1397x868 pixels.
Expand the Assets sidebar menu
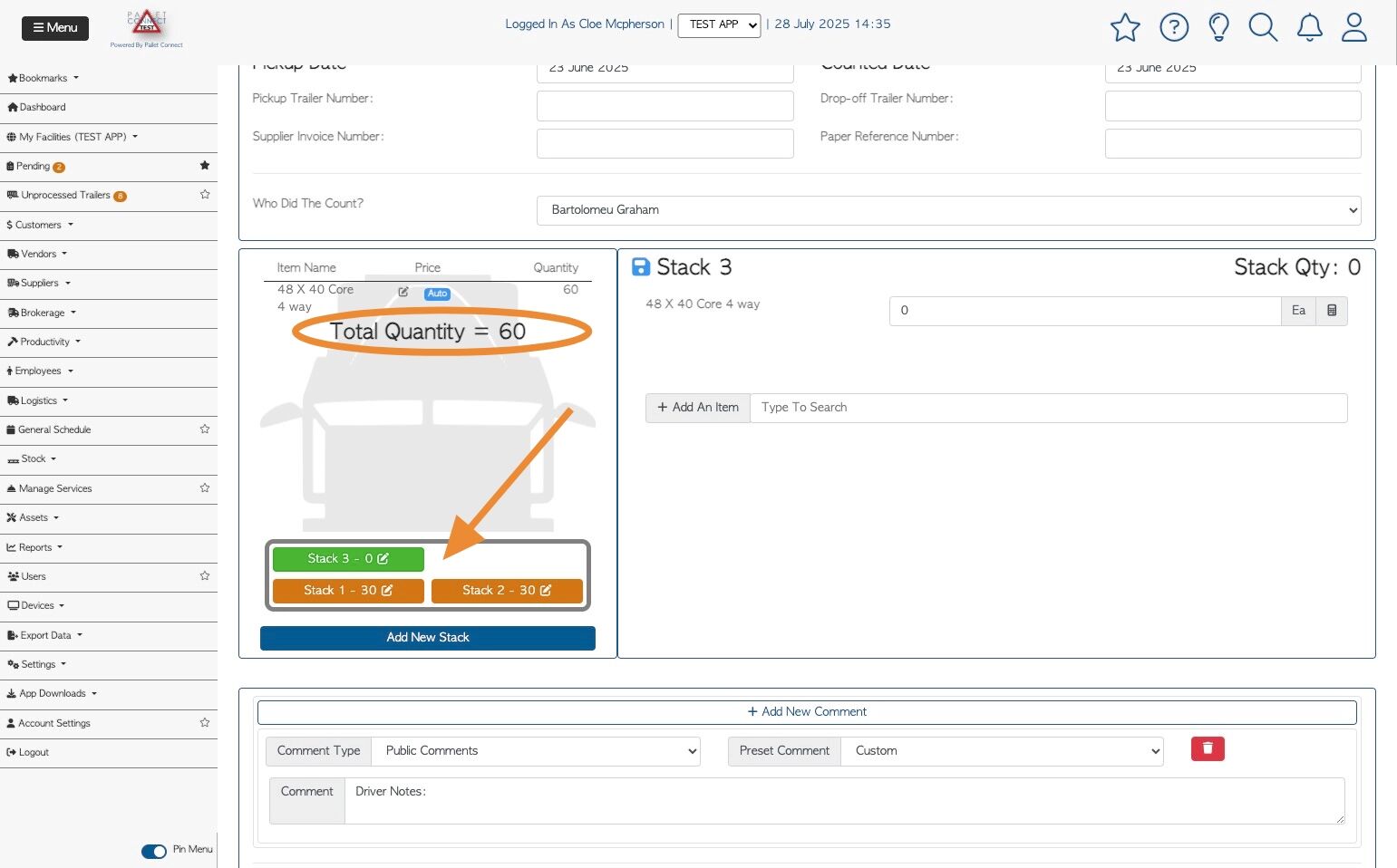click(x=33, y=517)
